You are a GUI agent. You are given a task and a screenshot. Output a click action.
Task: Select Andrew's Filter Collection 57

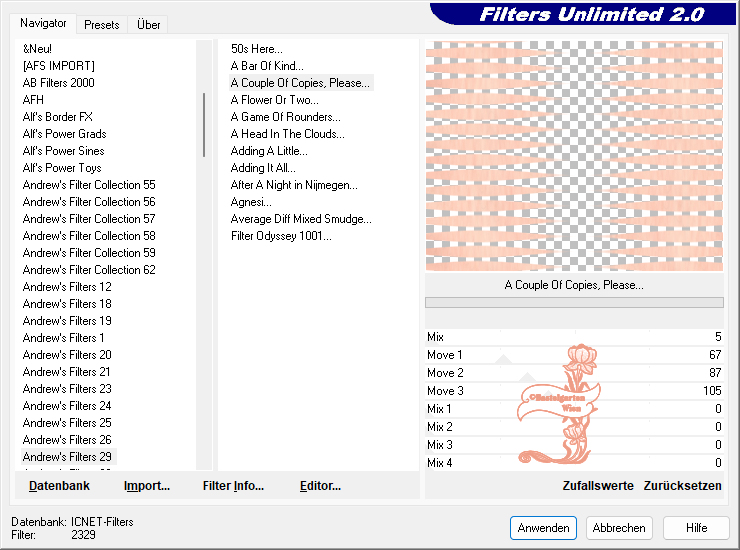89,219
